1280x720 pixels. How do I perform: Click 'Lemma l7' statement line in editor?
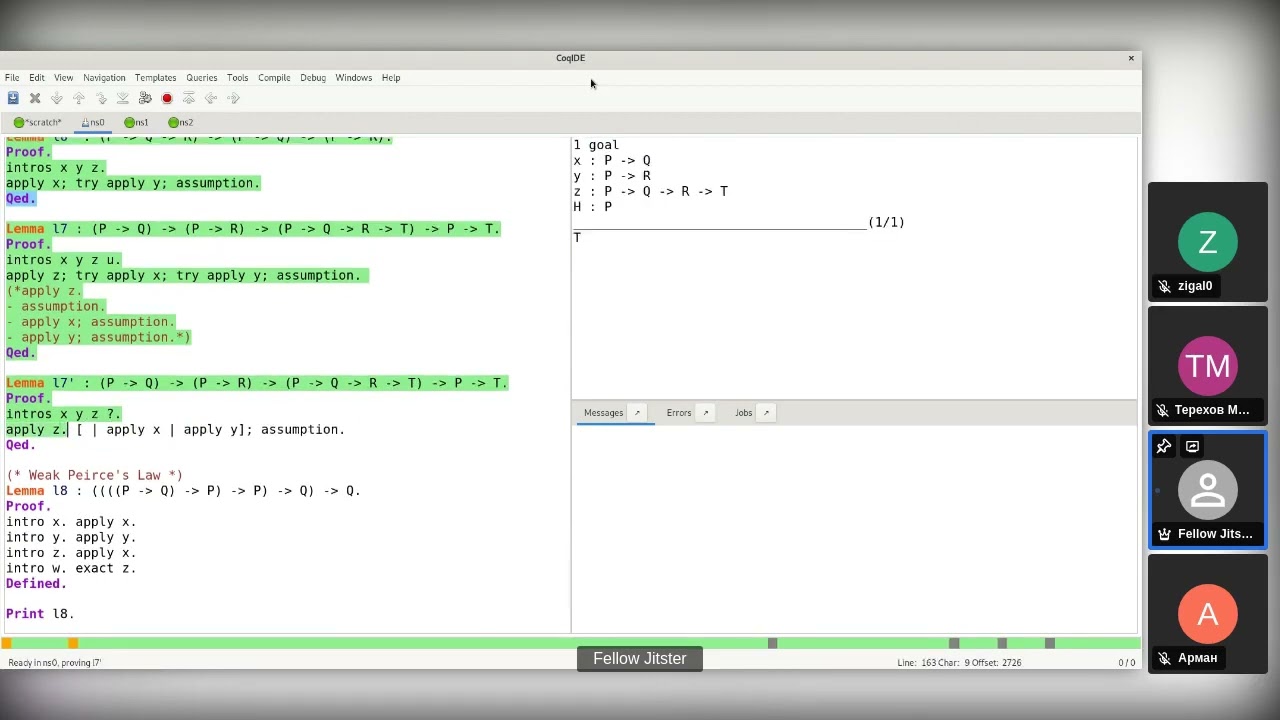253,229
